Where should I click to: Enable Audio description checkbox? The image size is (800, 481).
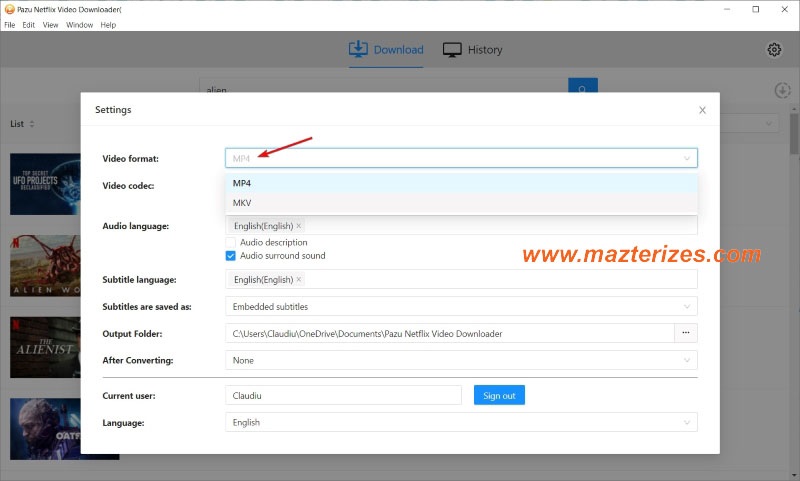231,242
